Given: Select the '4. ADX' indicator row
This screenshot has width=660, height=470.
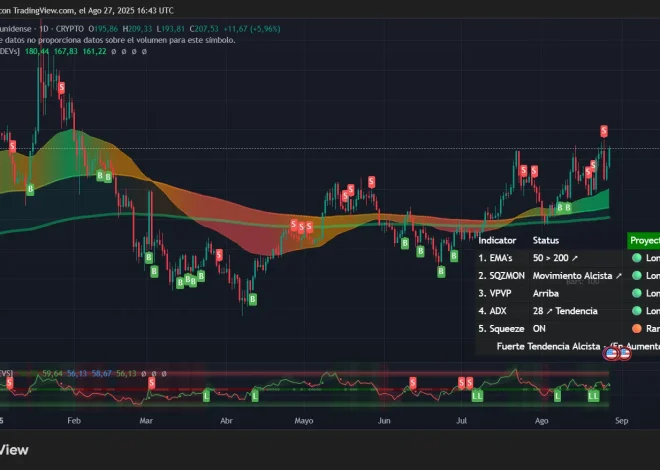Looking at the screenshot, I should pyautogui.click(x=497, y=311).
